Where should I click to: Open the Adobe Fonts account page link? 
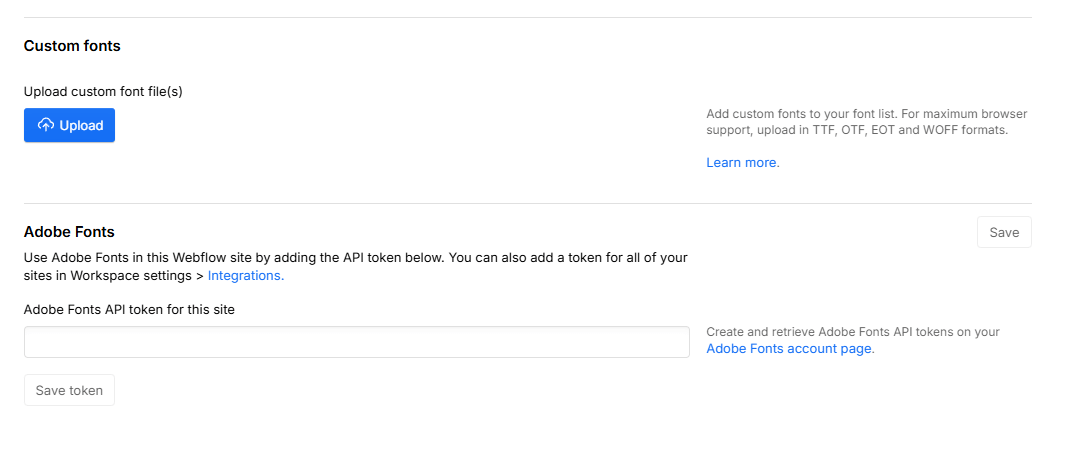789,349
